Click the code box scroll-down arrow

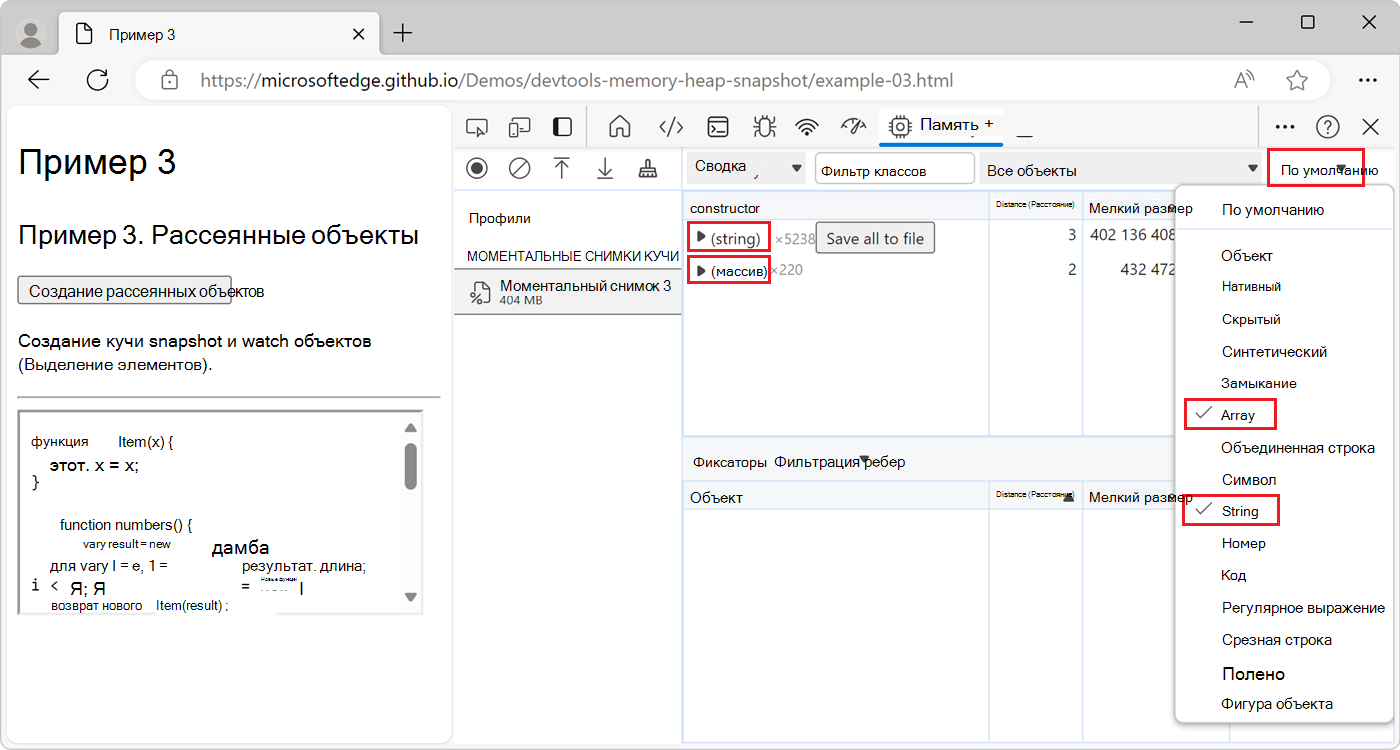pos(410,597)
